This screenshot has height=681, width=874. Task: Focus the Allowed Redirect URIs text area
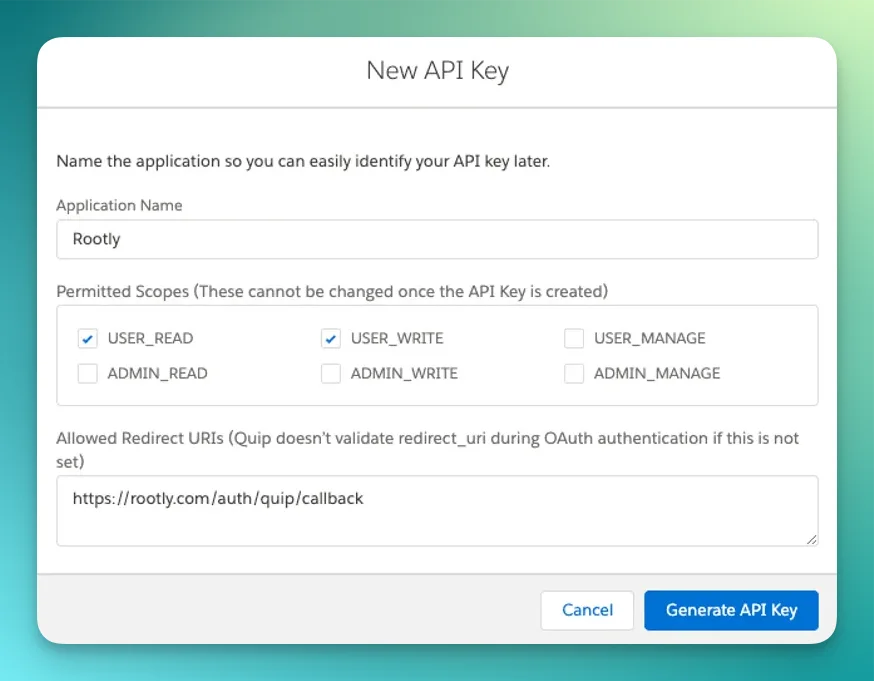click(x=437, y=510)
